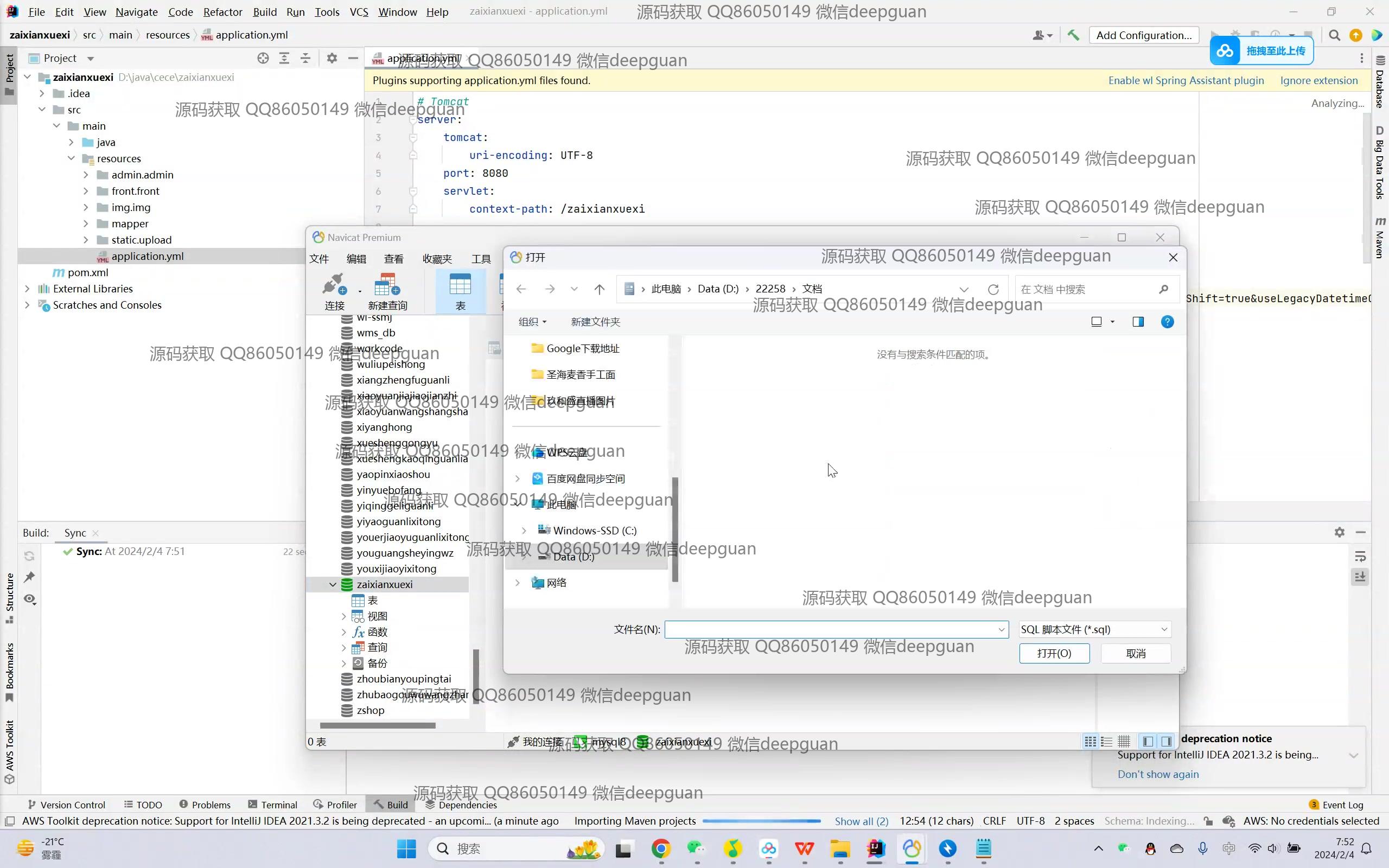Open Build panel settings gear
Screen dimensions: 1389x868
coord(1339,532)
